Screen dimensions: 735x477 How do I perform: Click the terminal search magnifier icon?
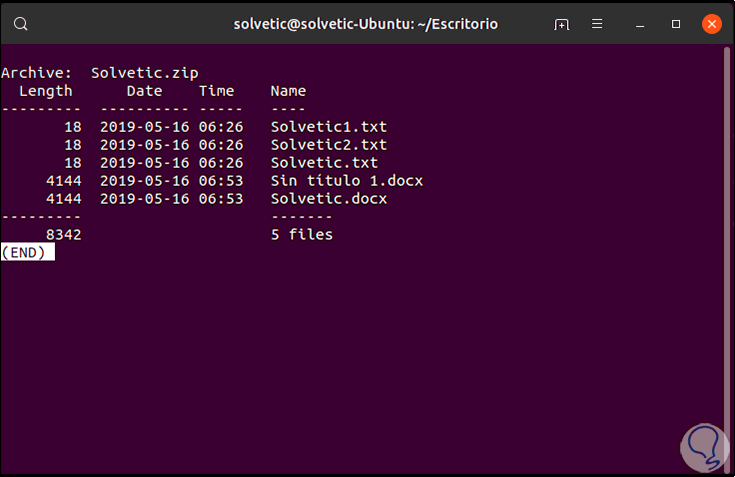pos(22,23)
